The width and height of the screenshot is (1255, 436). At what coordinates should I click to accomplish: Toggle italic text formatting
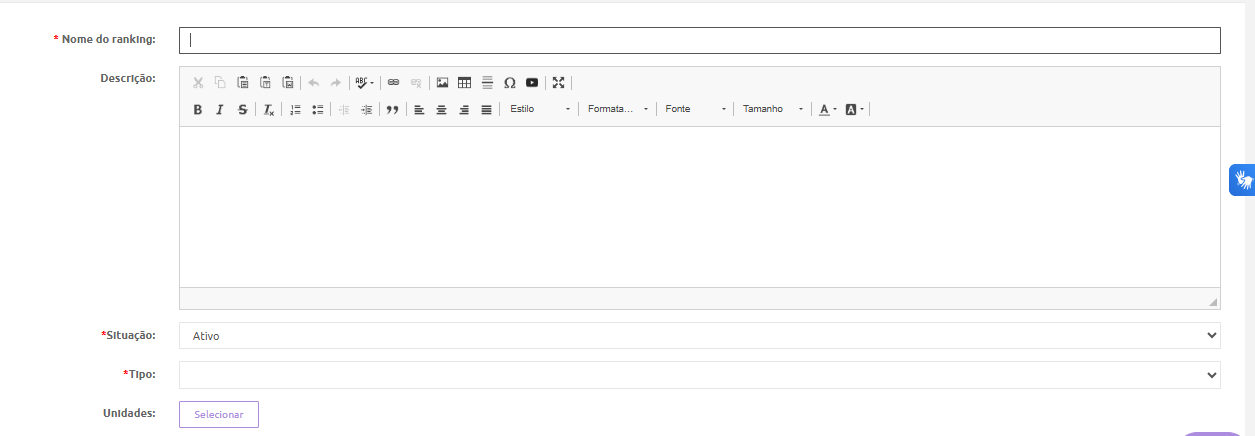coord(220,109)
